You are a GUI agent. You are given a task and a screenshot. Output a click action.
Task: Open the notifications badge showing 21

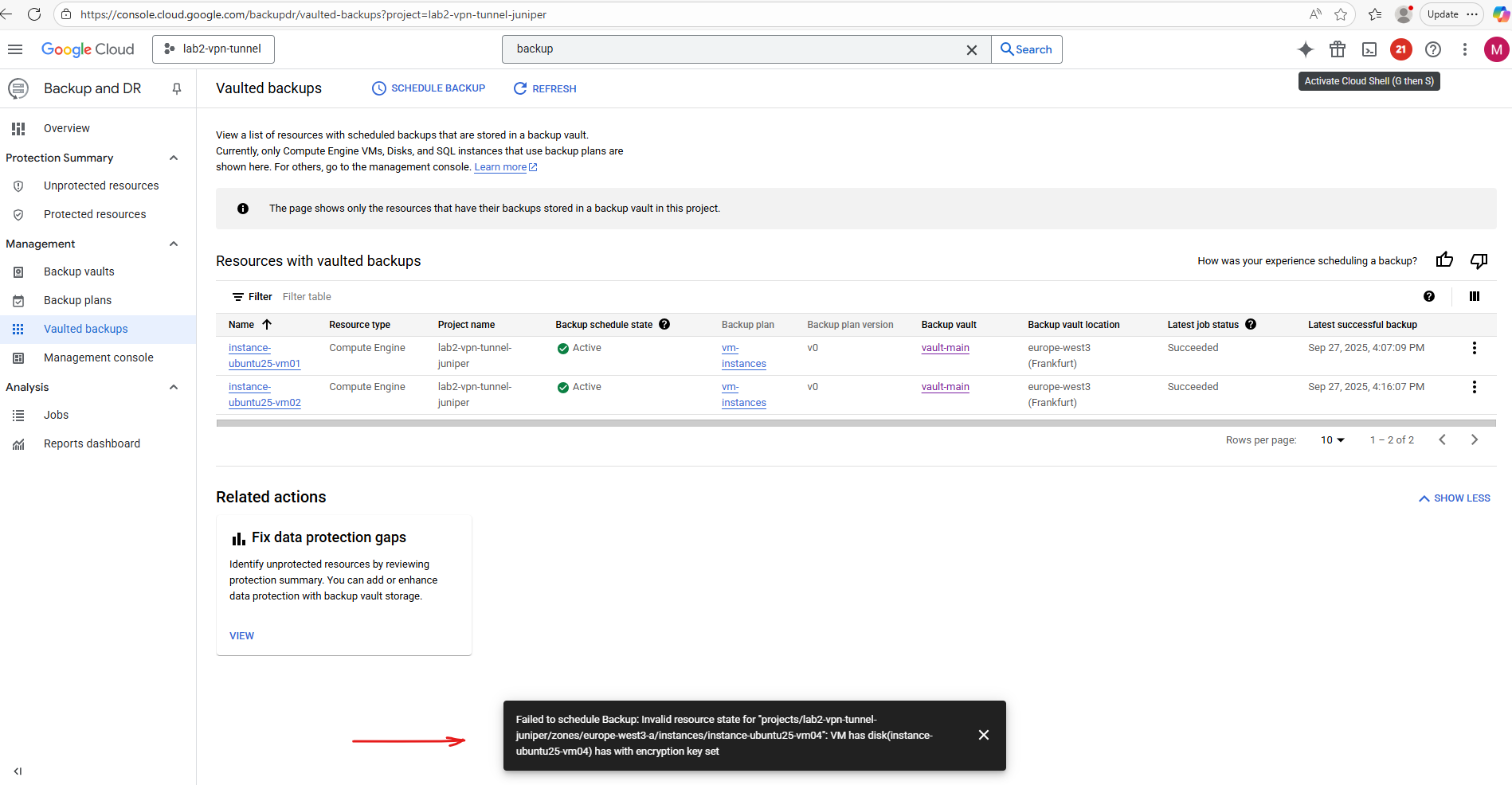click(x=1400, y=49)
